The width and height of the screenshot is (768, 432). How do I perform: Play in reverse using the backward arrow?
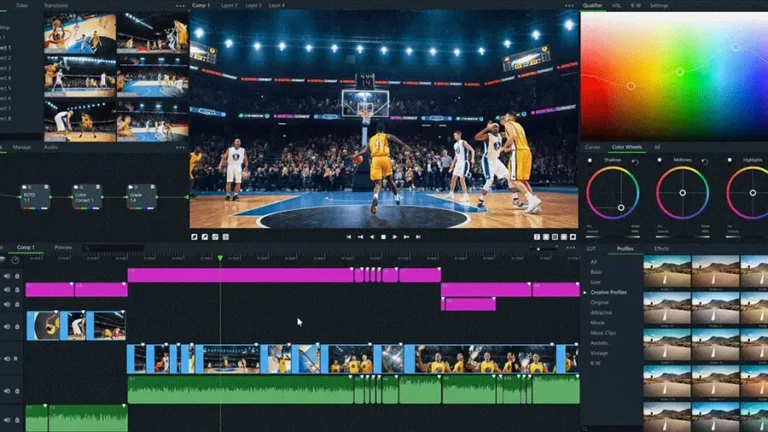[x=372, y=237]
